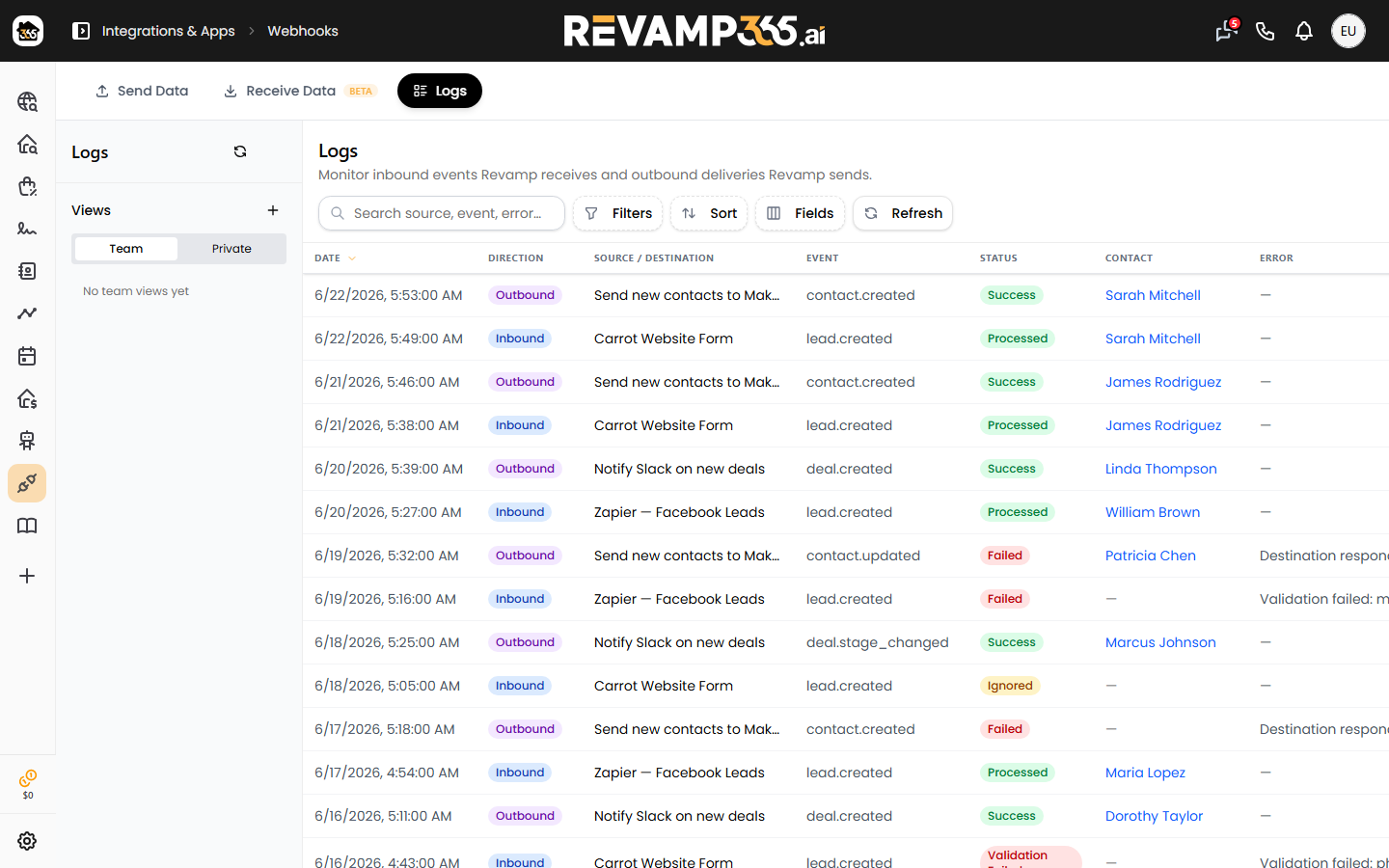Go to Integrations & Apps breadcrumb

coord(168,31)
